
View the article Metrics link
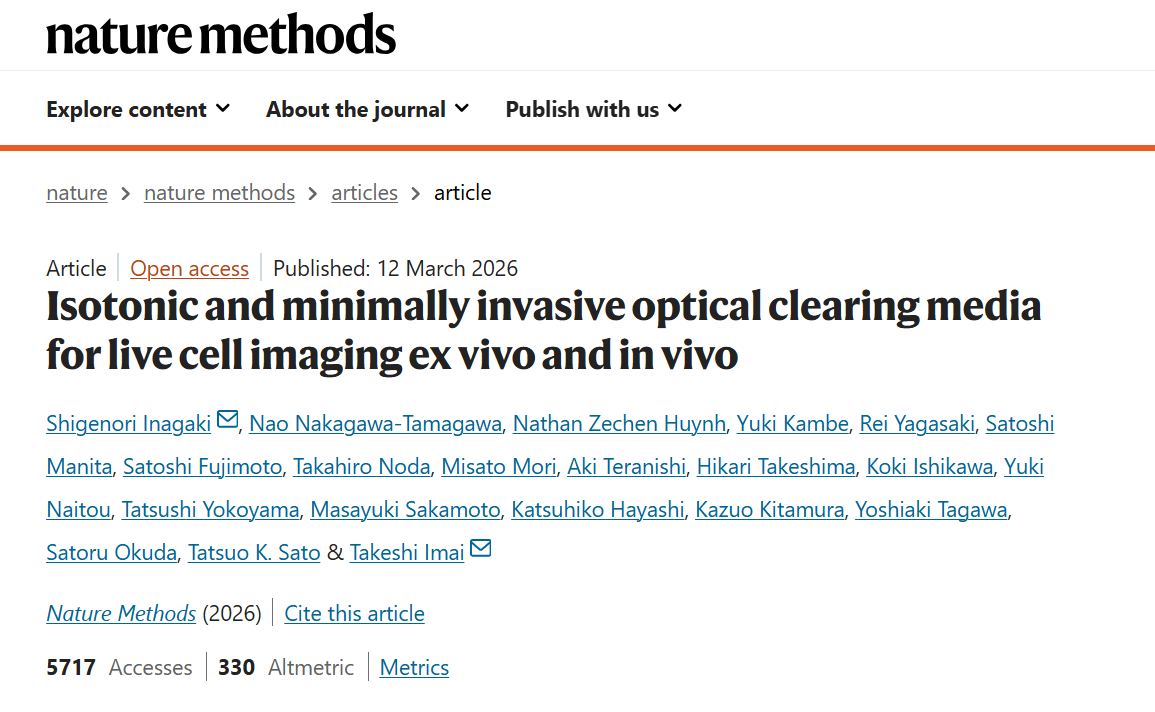(x=414, y=667)
